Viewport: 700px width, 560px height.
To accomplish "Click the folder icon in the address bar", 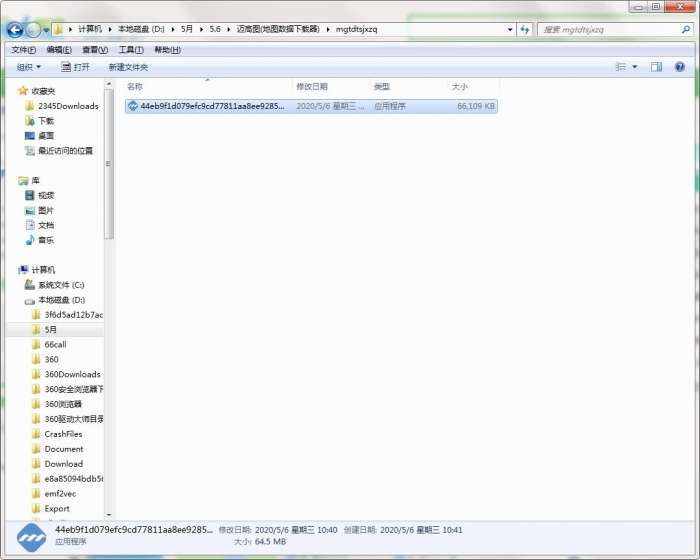I will pos(58,29).
